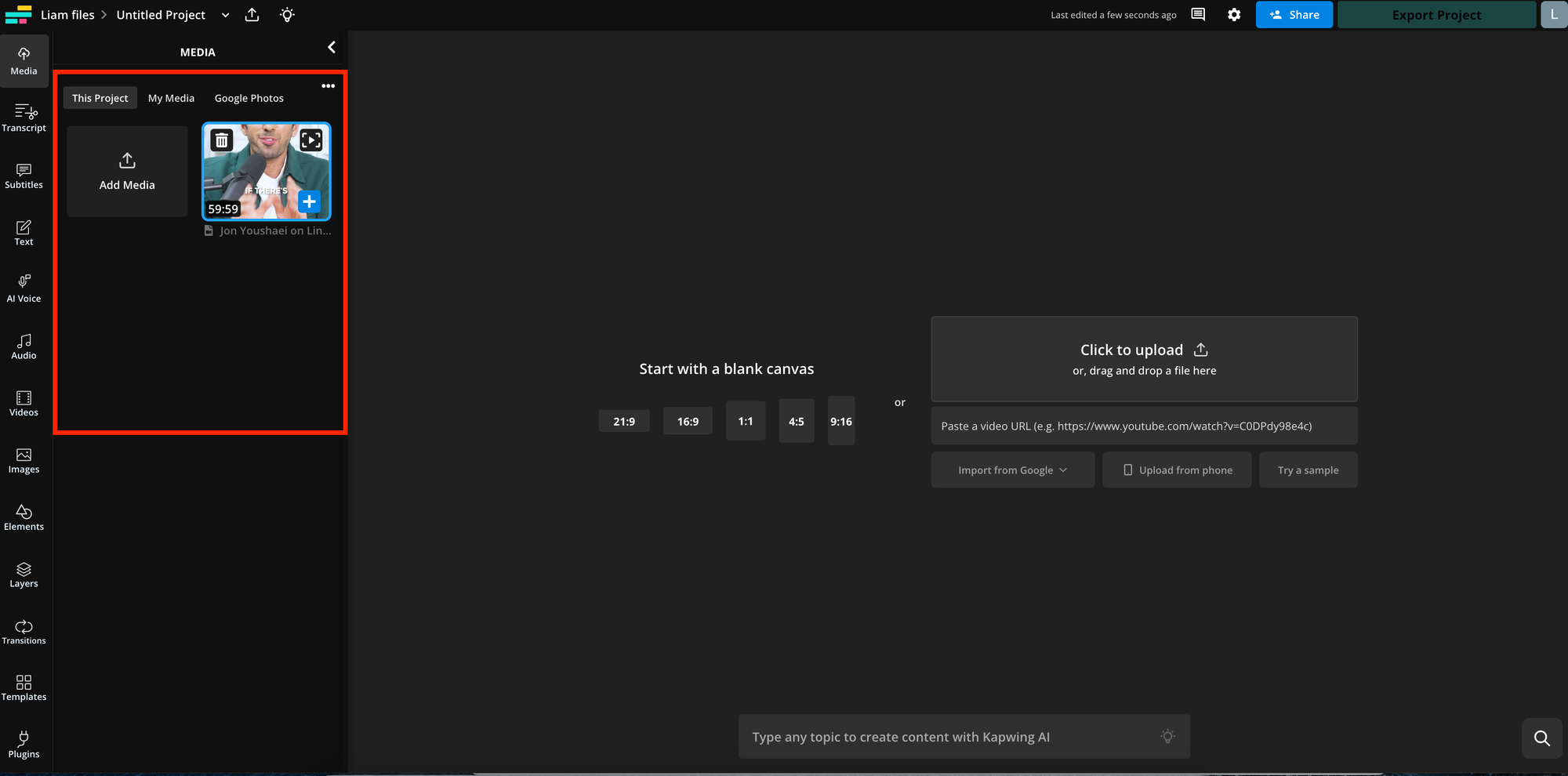Open the Transitions panel
The image size is (1568, 776).
(24, 630)
